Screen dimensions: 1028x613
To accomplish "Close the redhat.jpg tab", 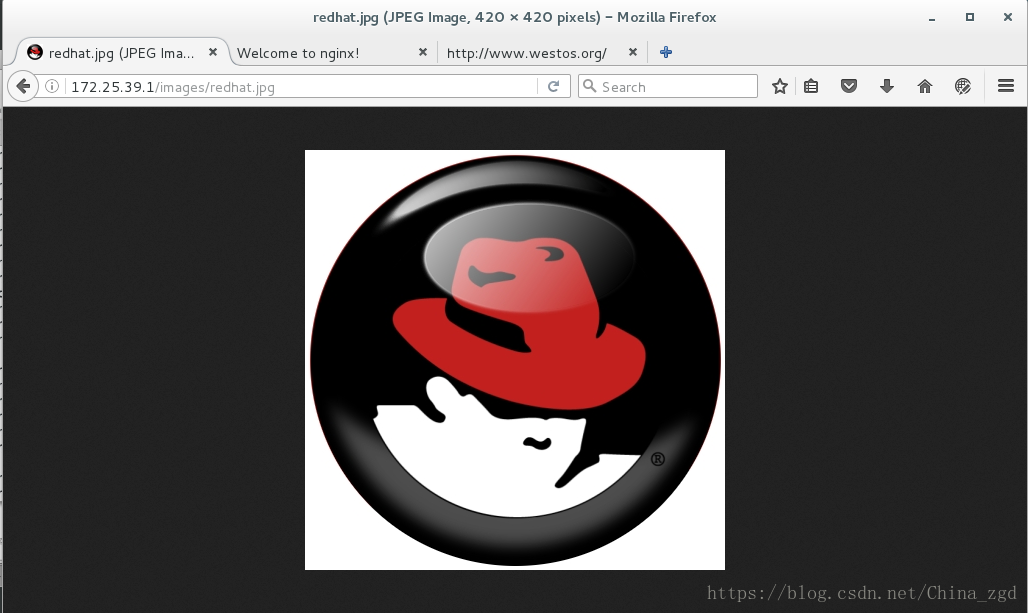I will tap(213, 52).
